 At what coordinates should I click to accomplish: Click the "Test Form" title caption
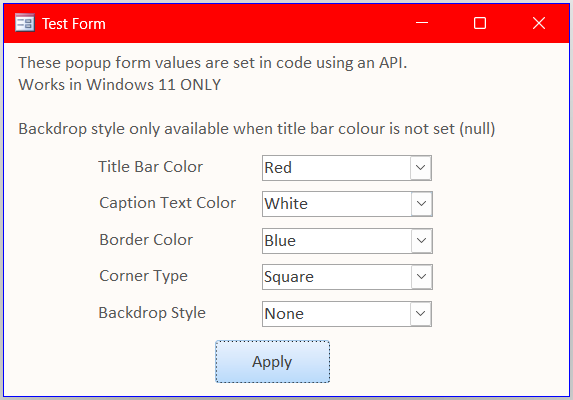(74, 24)
